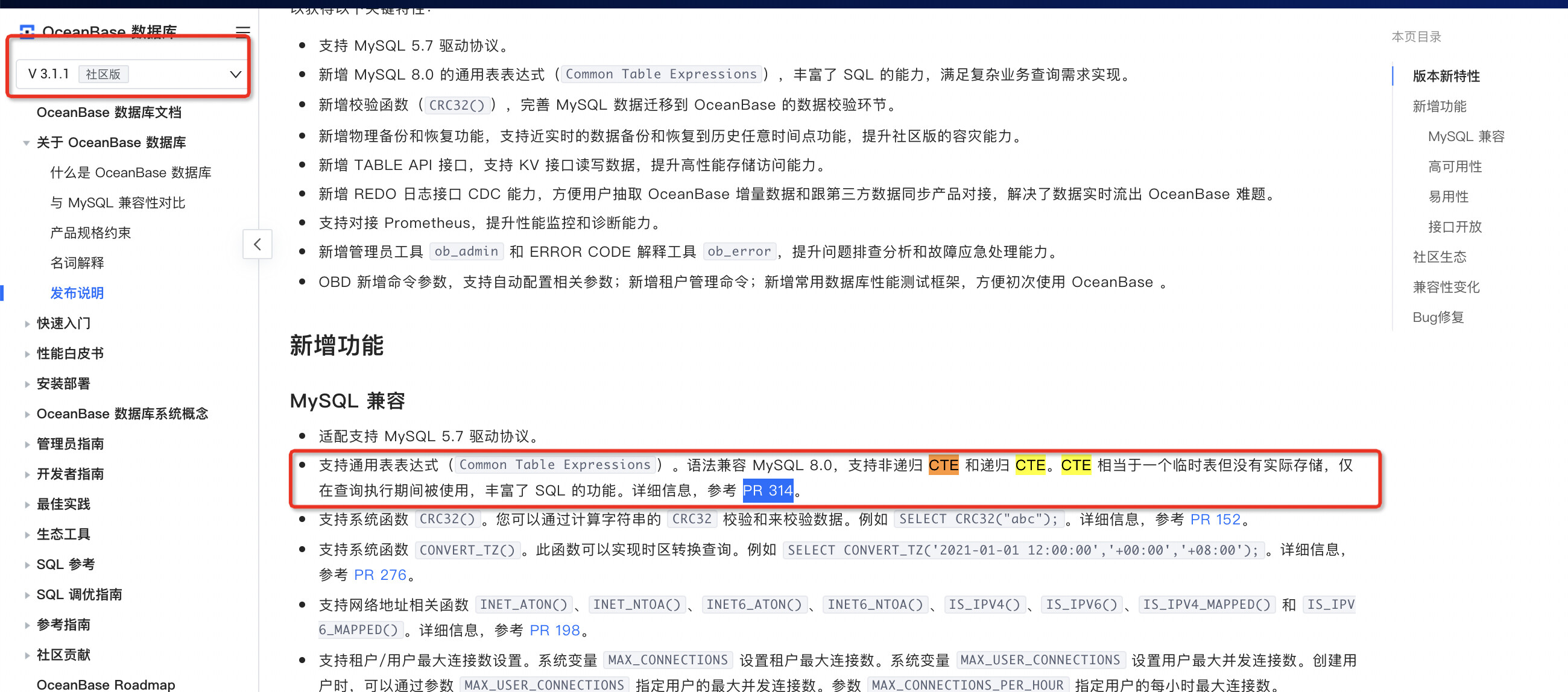This screenshot has height=692, width=1568.
Task: Expand the 快速入门 section
Action: (x=27, y=324)
